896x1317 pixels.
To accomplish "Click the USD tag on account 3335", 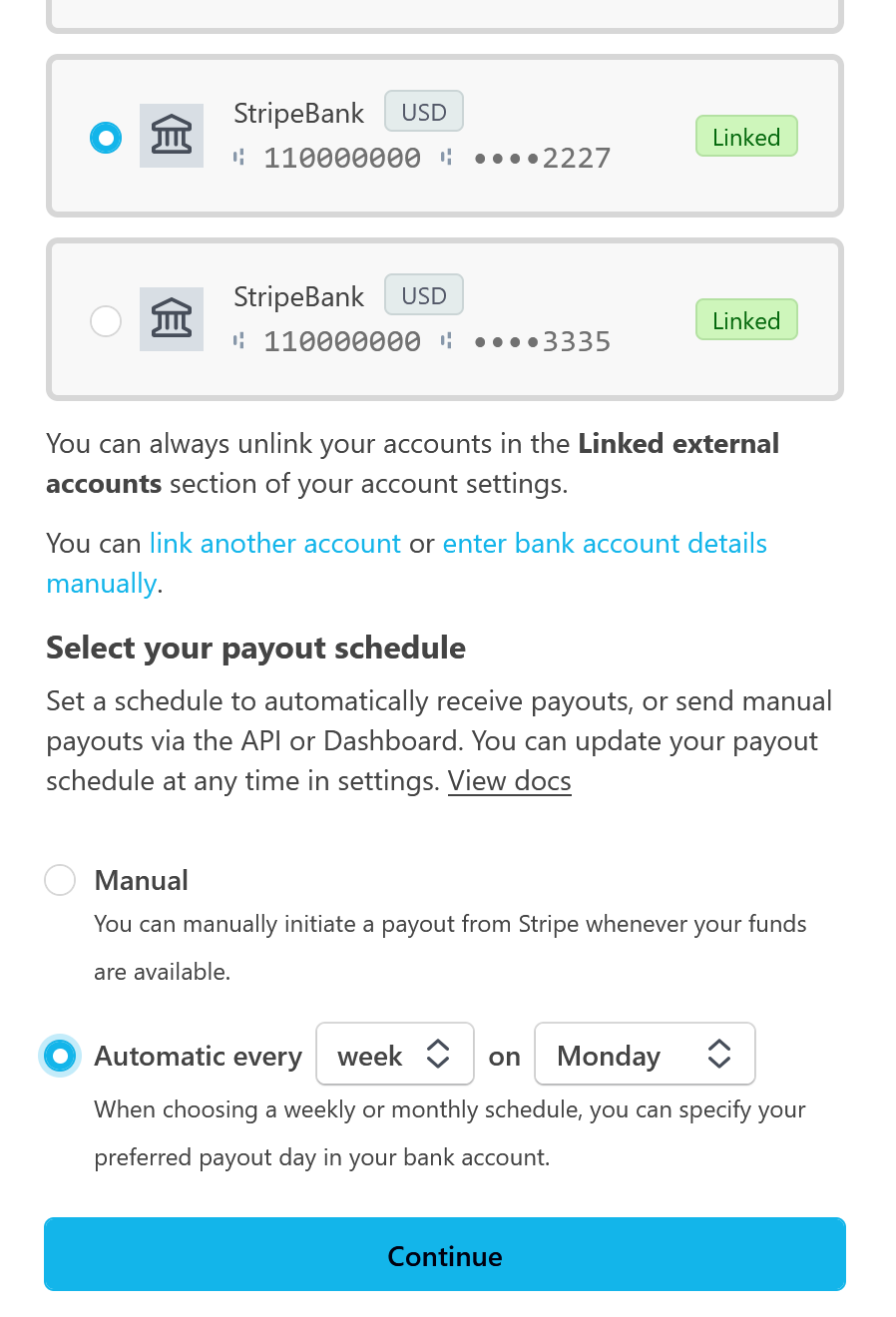I will (424, 296).
